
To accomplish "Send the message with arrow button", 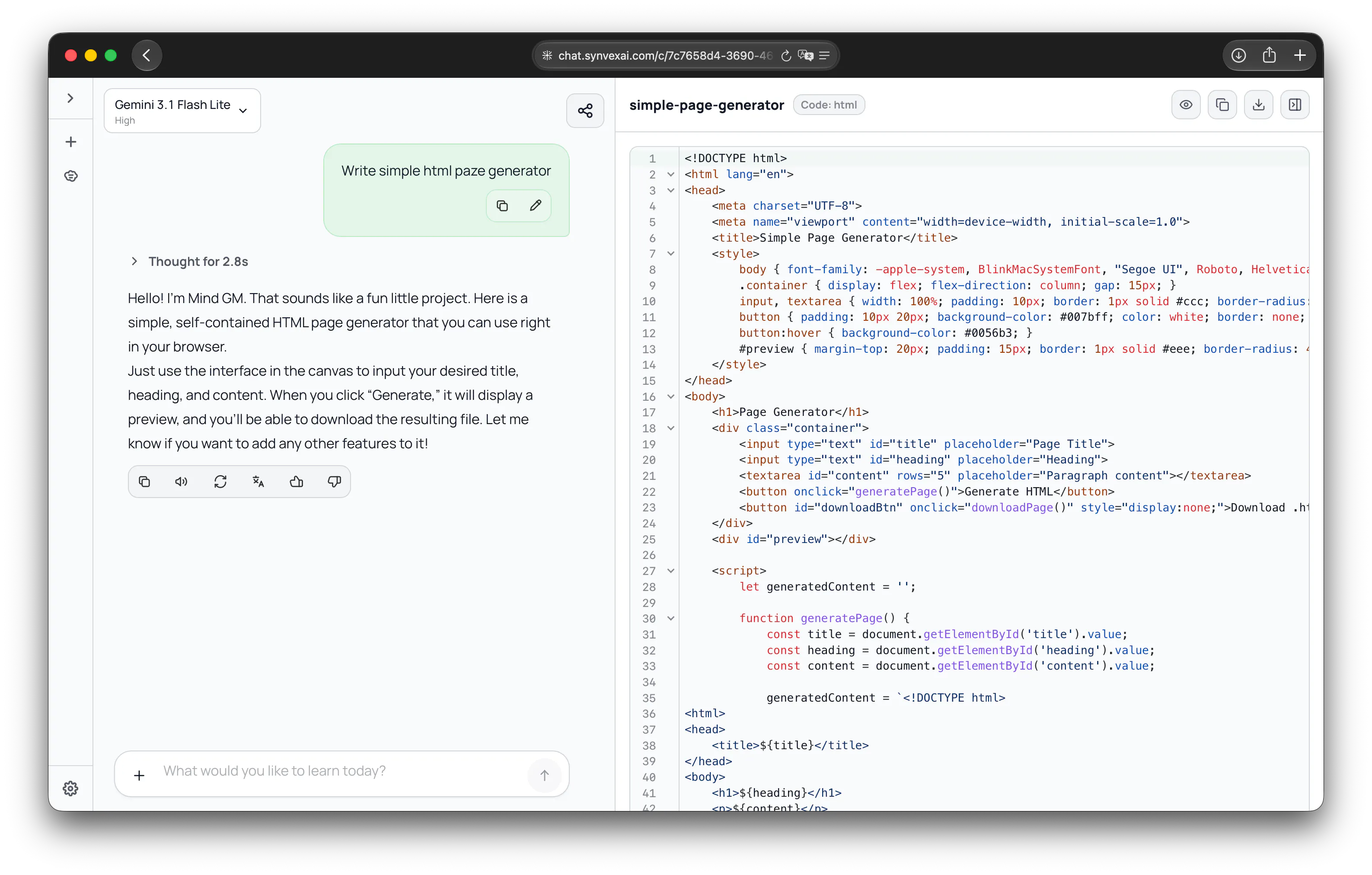I will (544, 775).
